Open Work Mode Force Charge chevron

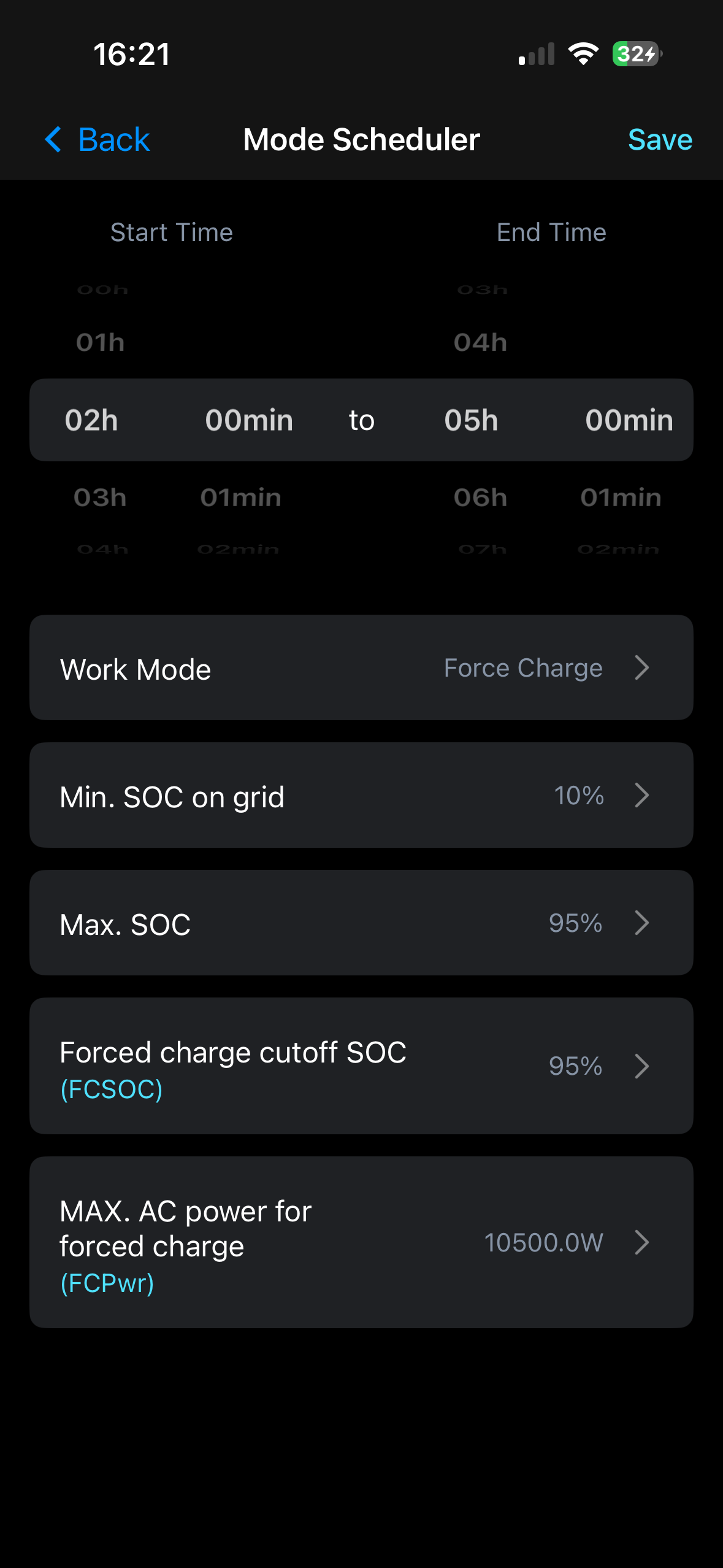click(642, 667)
